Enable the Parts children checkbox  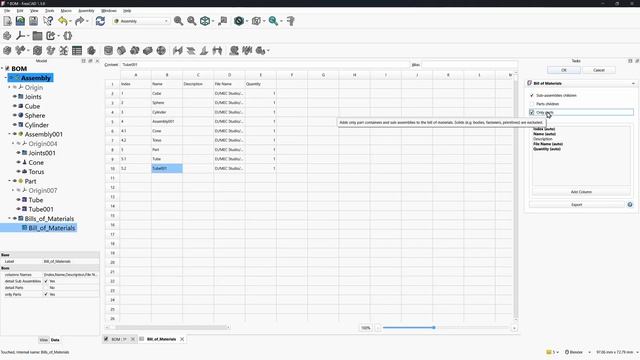tap(531, 104)
